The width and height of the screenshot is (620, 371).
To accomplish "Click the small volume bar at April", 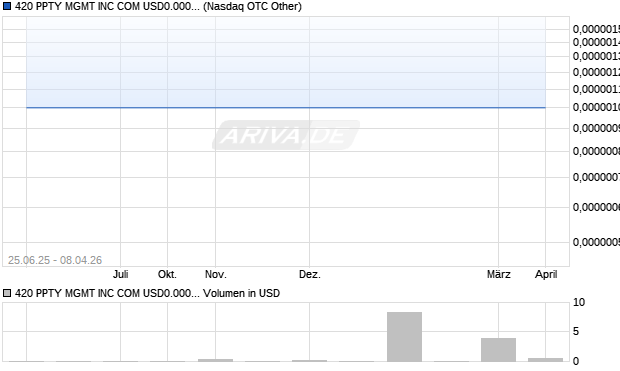I will (x=546, y=360).
